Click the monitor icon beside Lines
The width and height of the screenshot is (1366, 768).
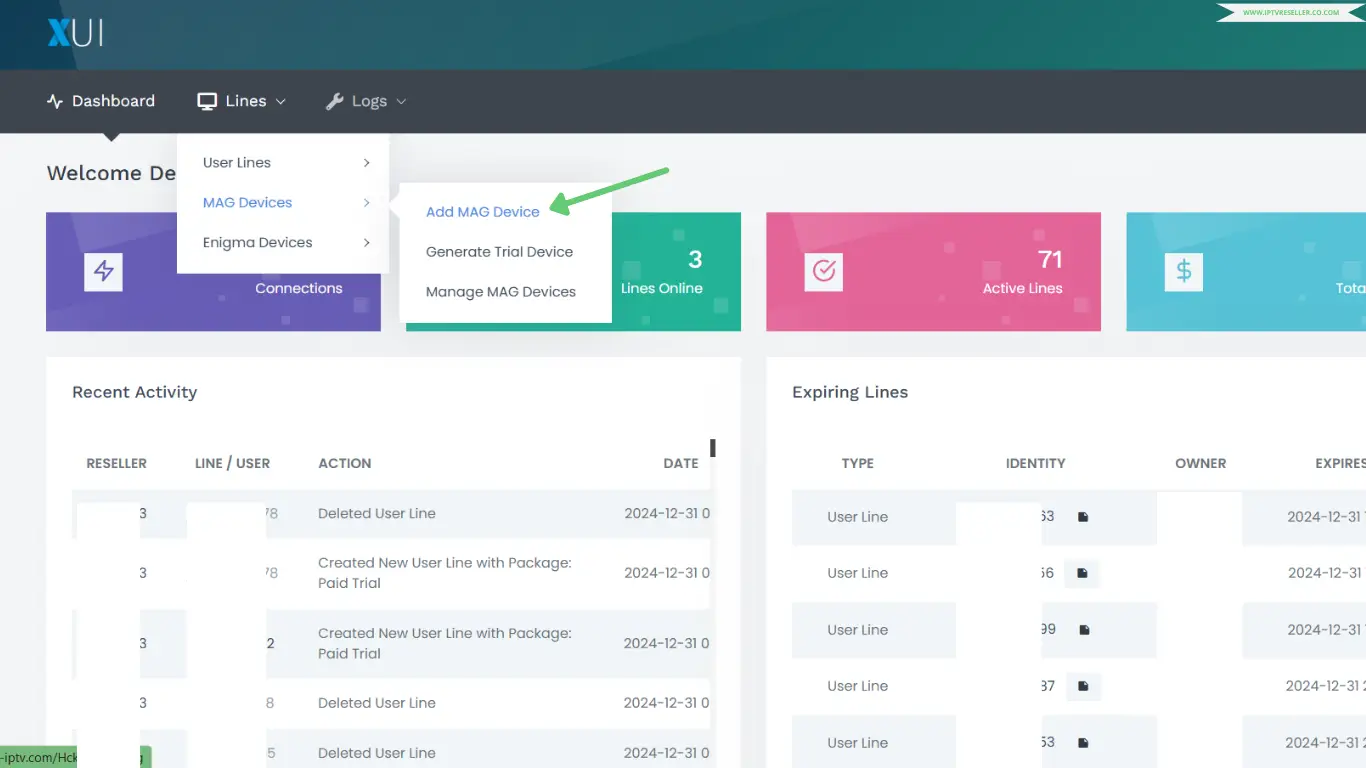click(x=207, y=101)
